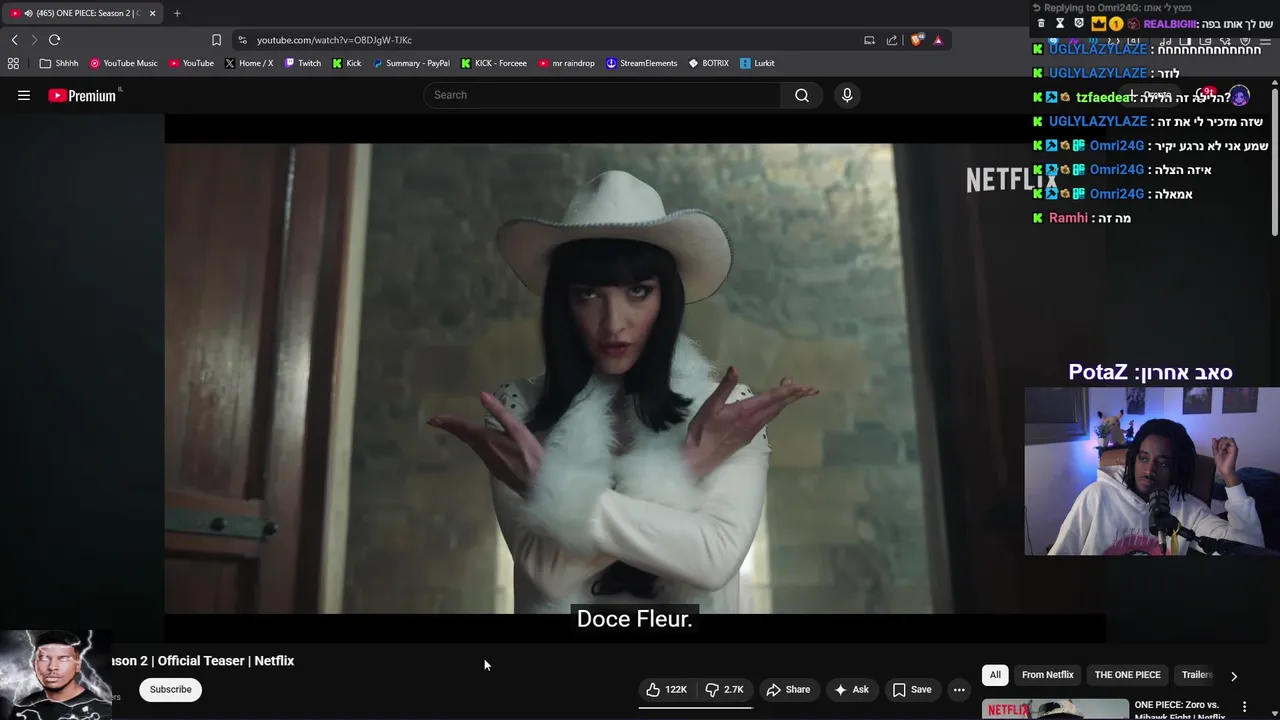Open the Brave Shields lion icon
Screen dimensions: 1280x720
(x=916, y=40)
